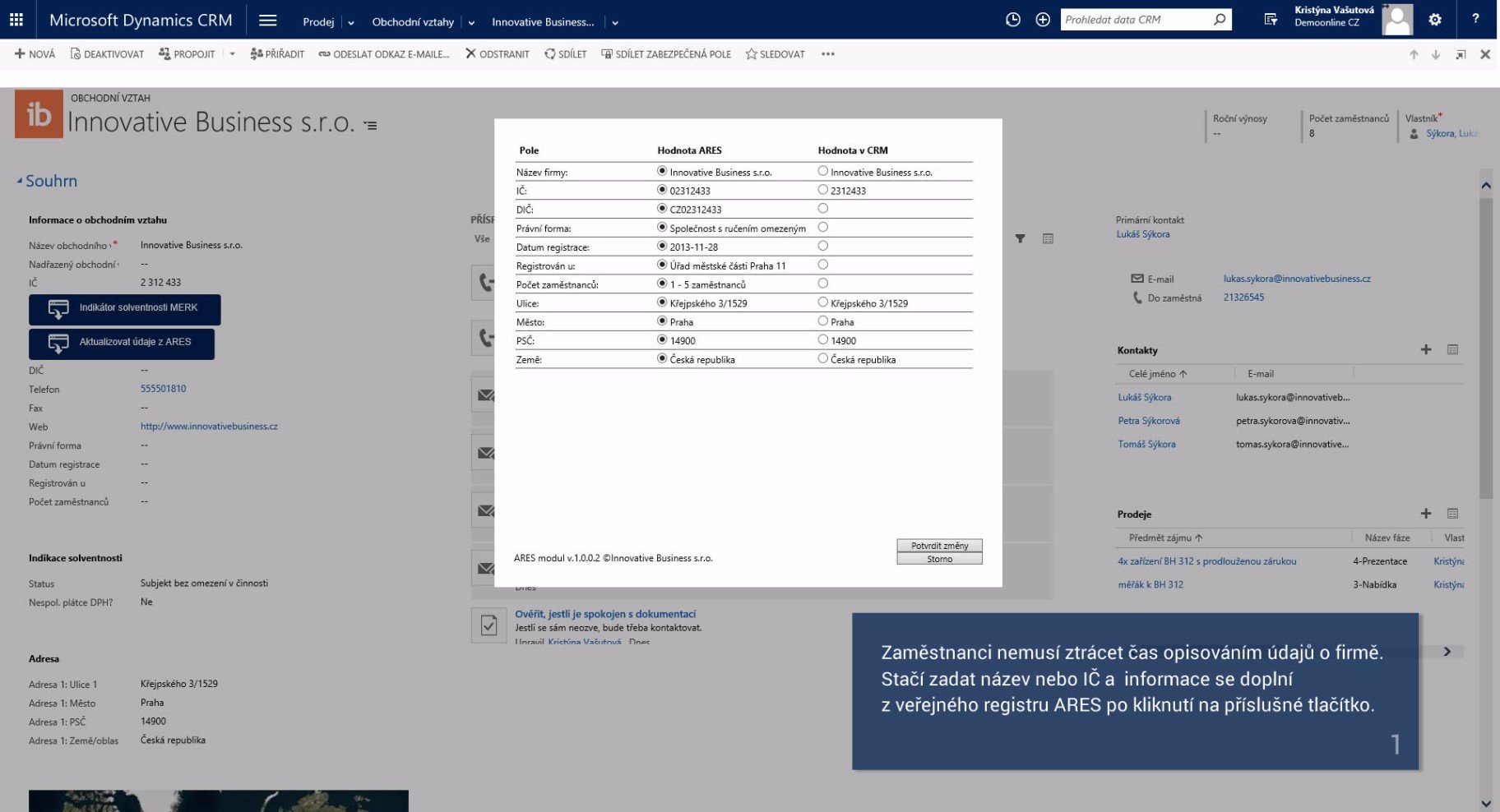1500x812 pixels.
Task: Go to next record down arrow
Action: pos(1436,55)
